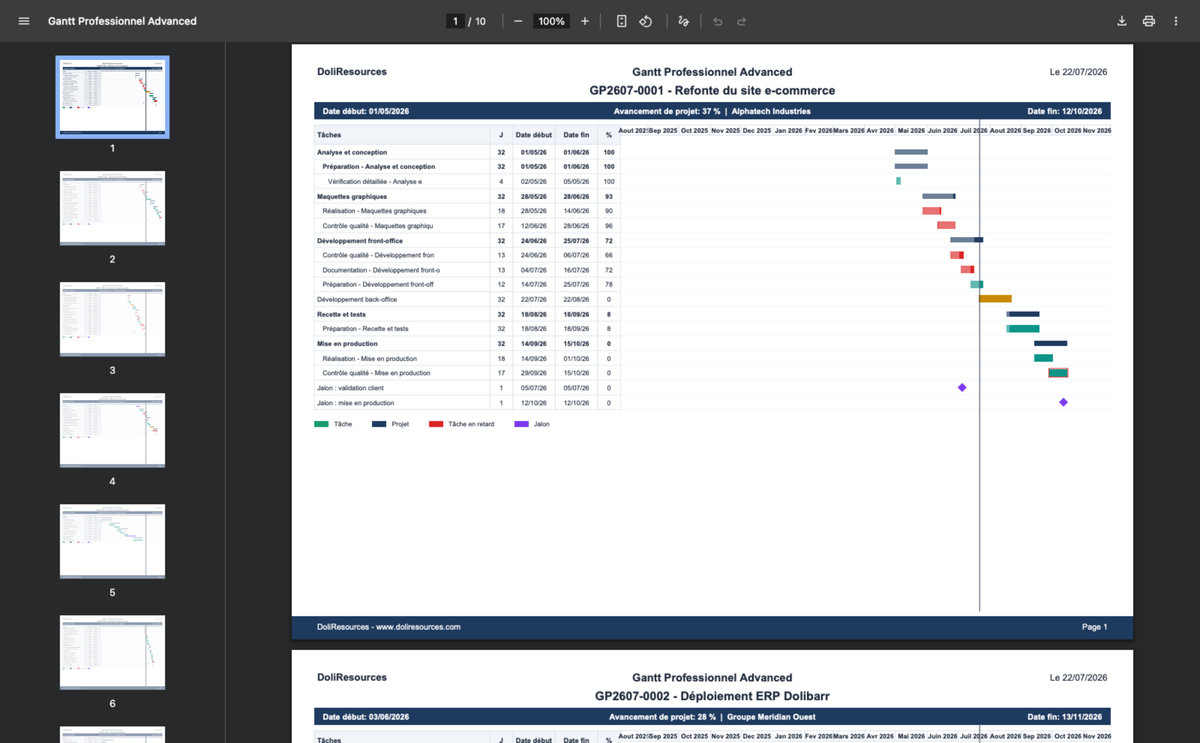This screenshot has width=1200, height=743.
Task: Click the purple Jalon legend swatch
Action: [x=521, y=424]
